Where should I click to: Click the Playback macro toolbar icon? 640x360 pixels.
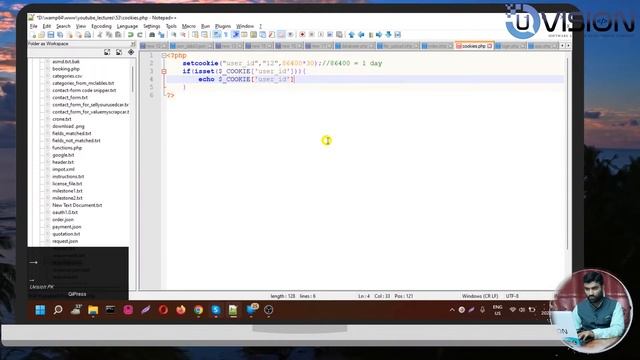(321, 35)
